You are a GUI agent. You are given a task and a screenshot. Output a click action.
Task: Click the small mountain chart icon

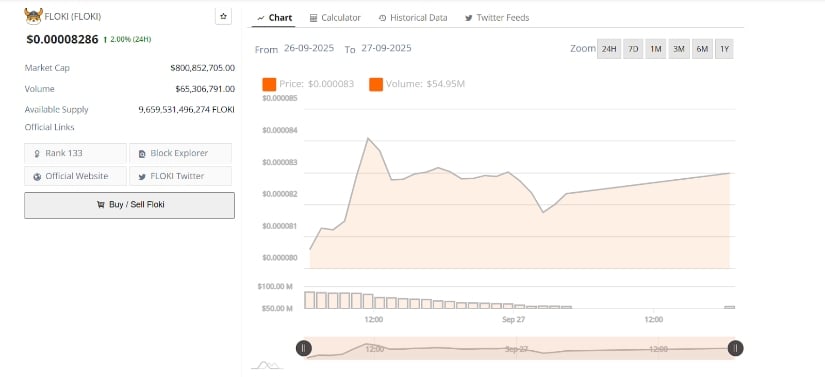[x=266, y=365]
